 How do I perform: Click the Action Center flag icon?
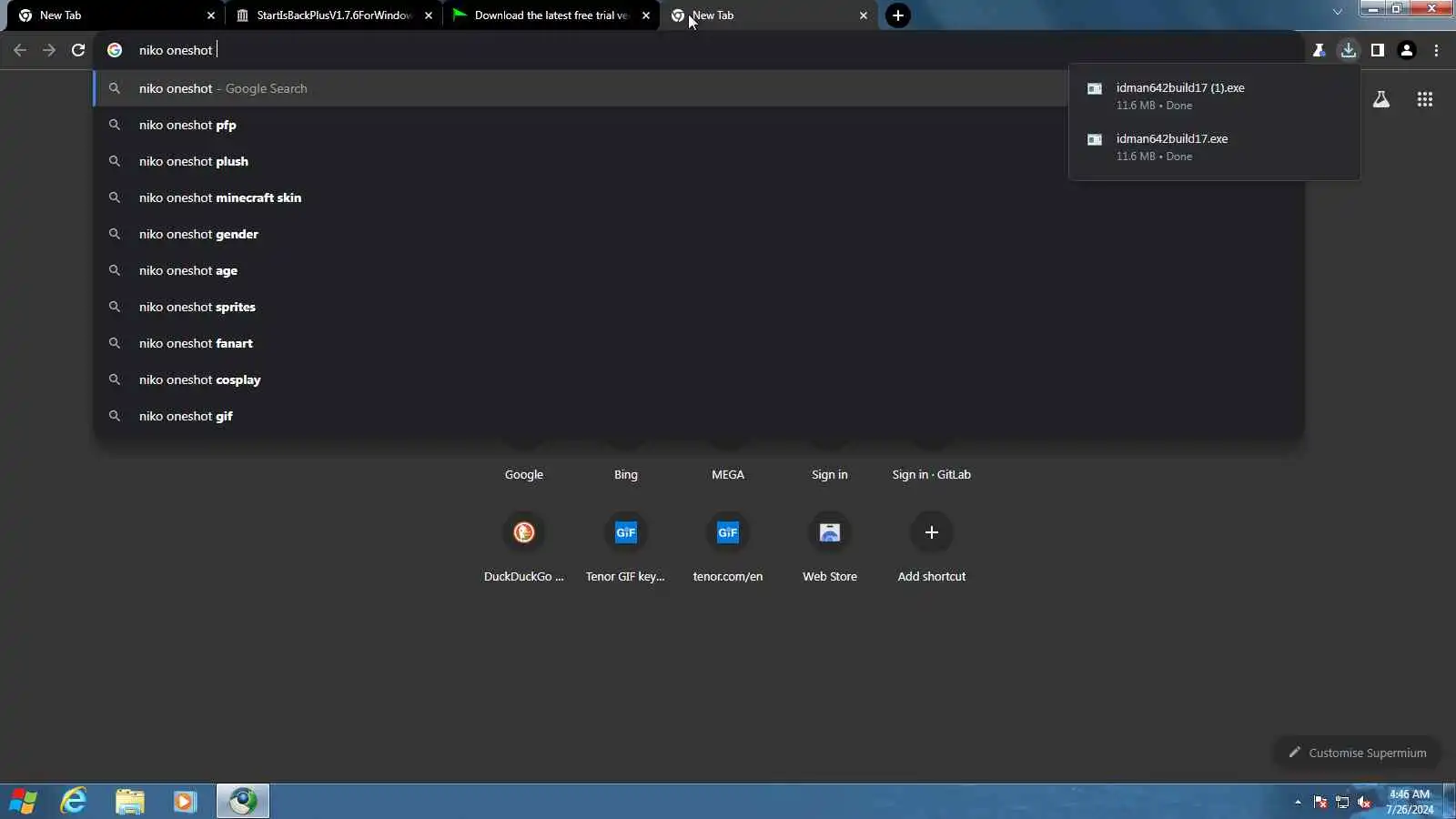click(1320, 802)
